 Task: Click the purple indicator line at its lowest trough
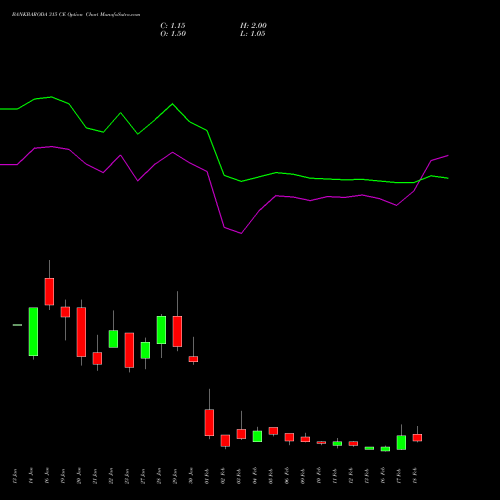pyautogui.click(x=241, y=233)
